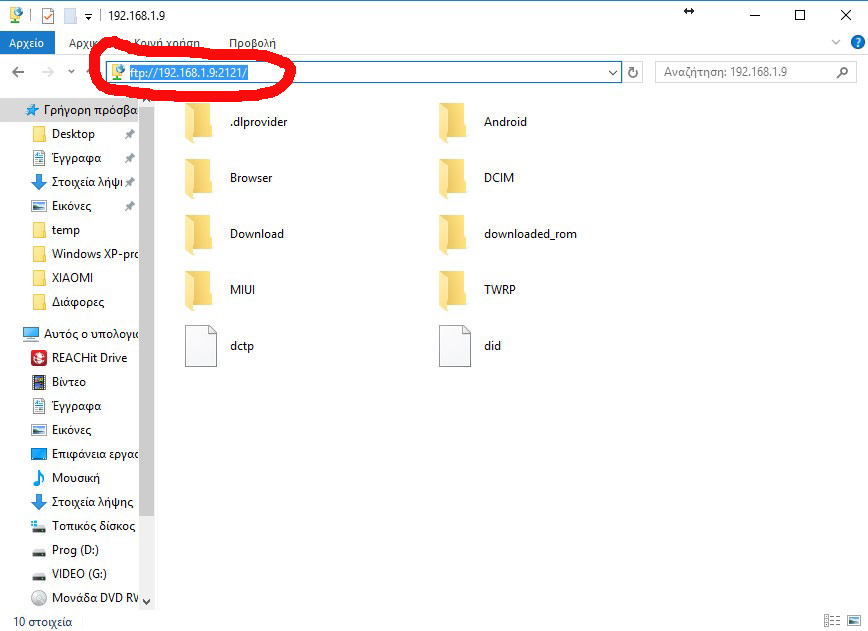
Task: Select the dctp file icon
Action: [x=200, y=346]
